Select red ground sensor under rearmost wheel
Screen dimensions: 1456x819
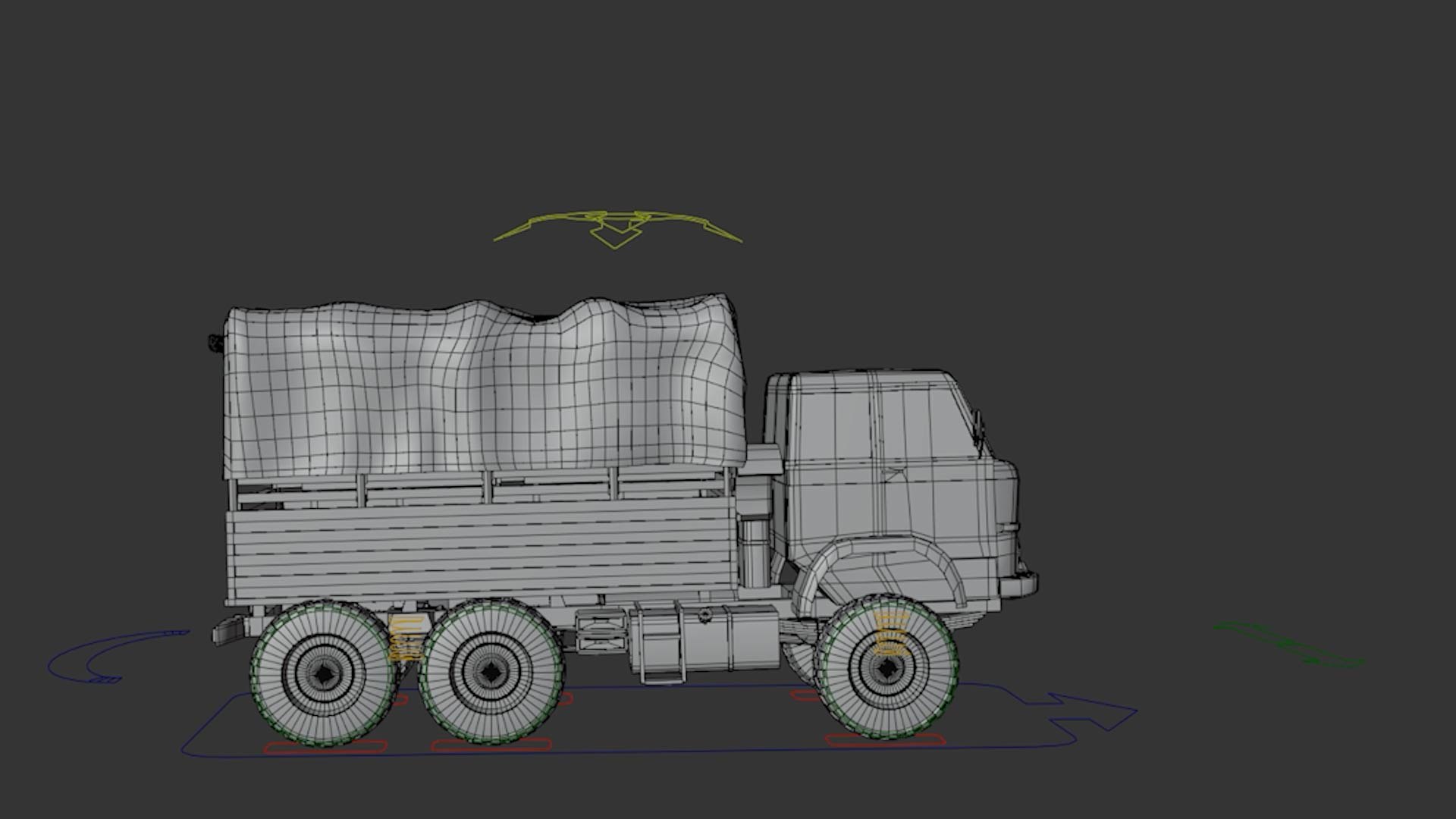tap(325, 748)
